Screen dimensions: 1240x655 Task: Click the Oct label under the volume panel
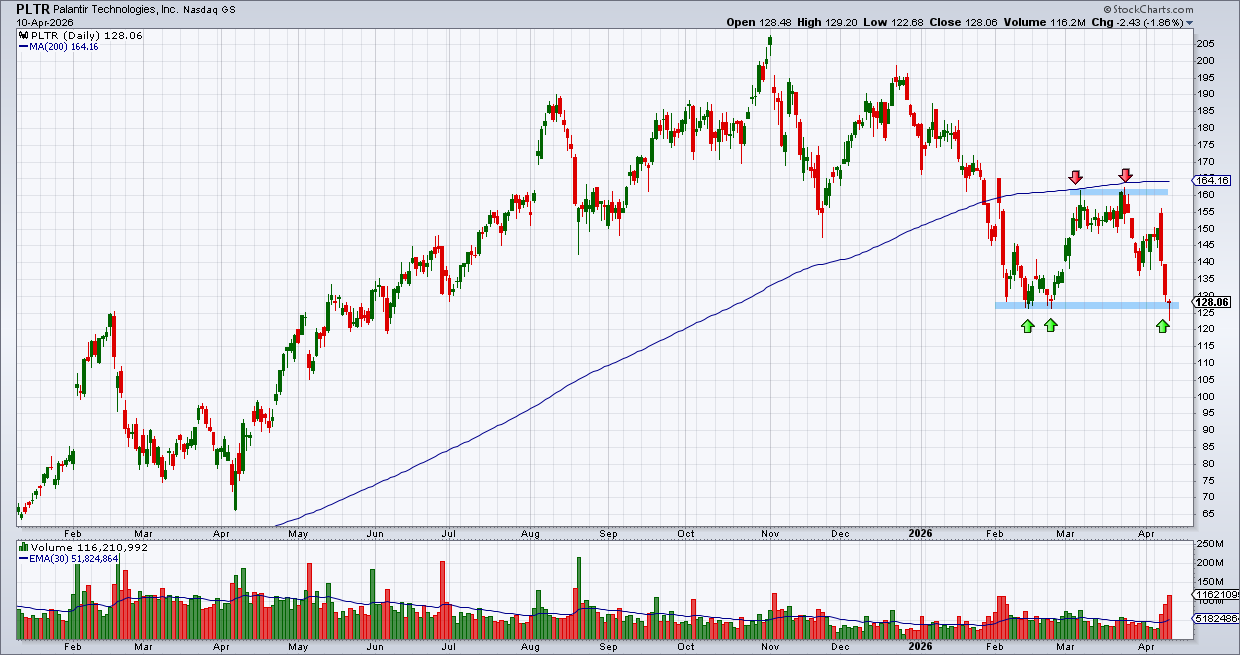[x=687, y=648]
